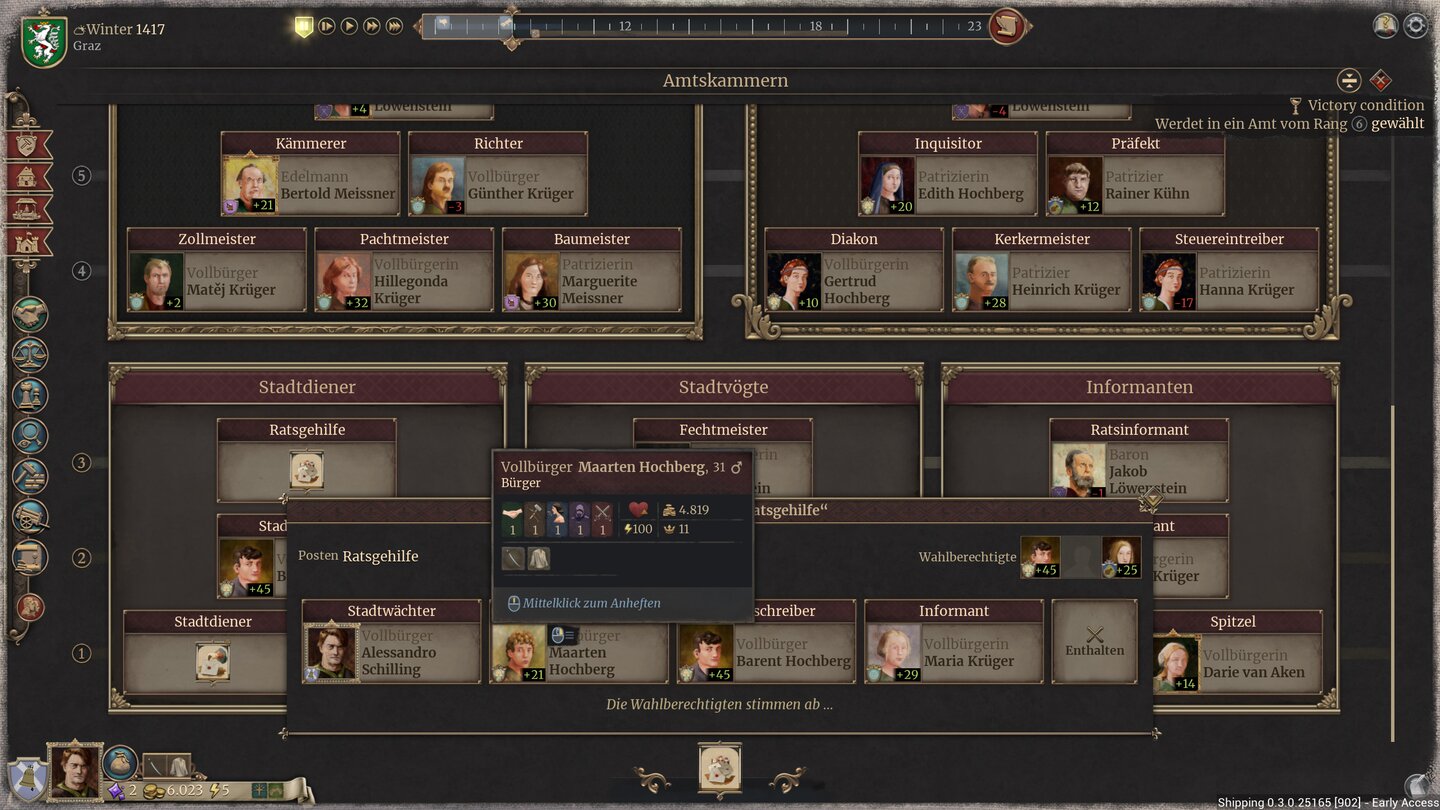Close the Amtskammern panel with the red diamond icon
Image resolution: width=1440 pixels, height=810 pixels.
1380,80
